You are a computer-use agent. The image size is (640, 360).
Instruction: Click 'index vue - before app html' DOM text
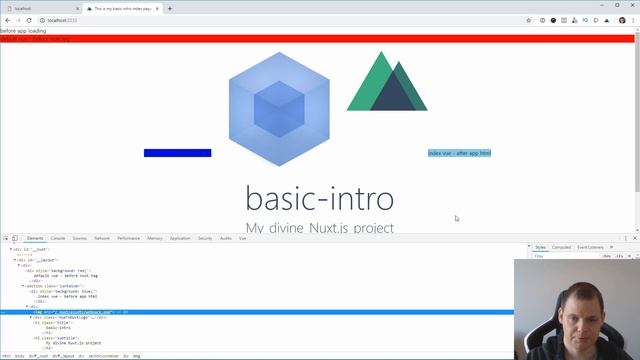pos(67,296)
